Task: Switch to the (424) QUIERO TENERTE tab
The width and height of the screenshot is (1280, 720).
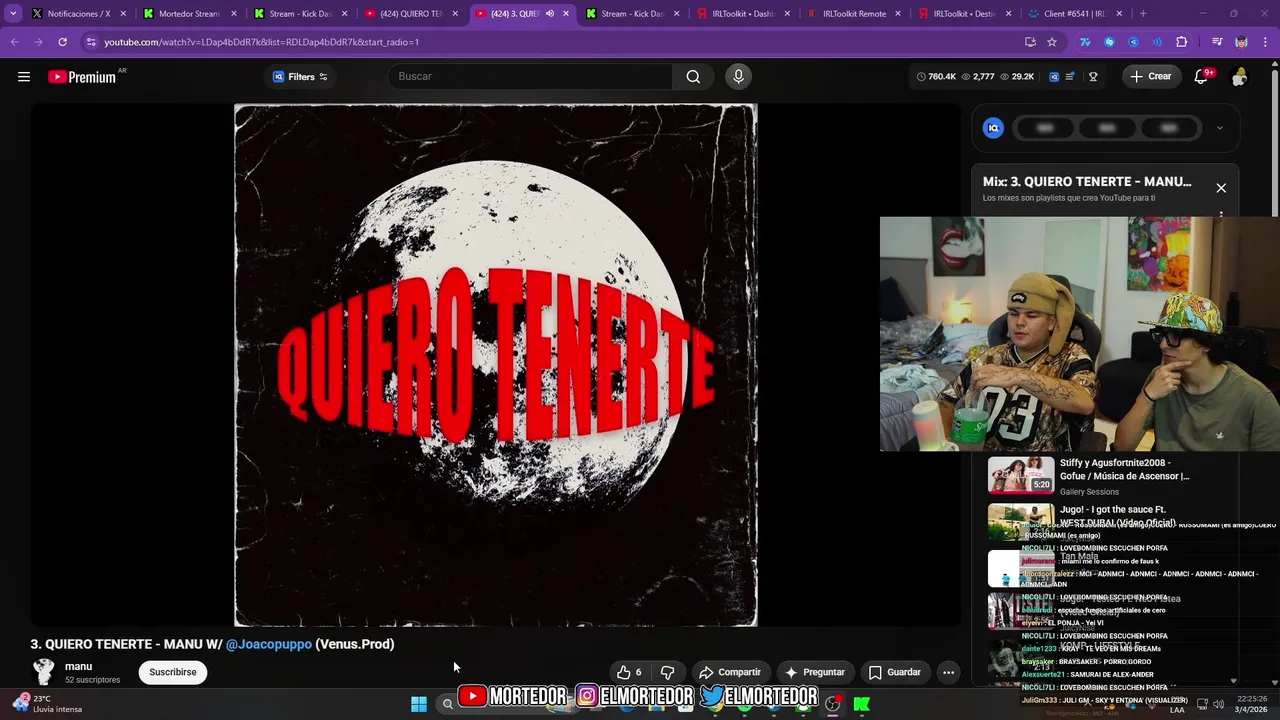Action: (412, 14)
